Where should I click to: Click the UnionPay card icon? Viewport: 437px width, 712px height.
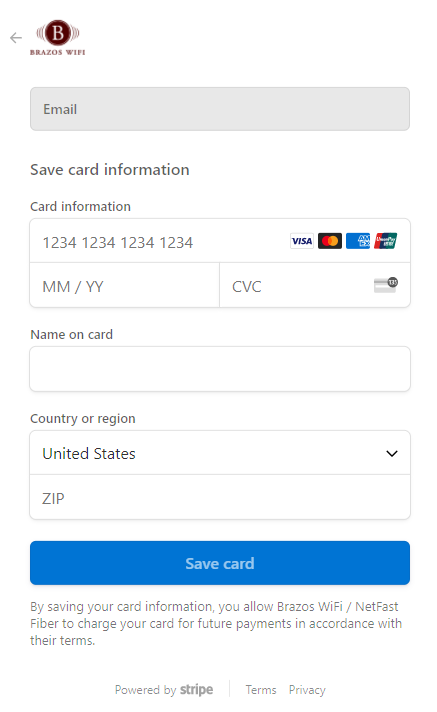click(x=386, y=241)
